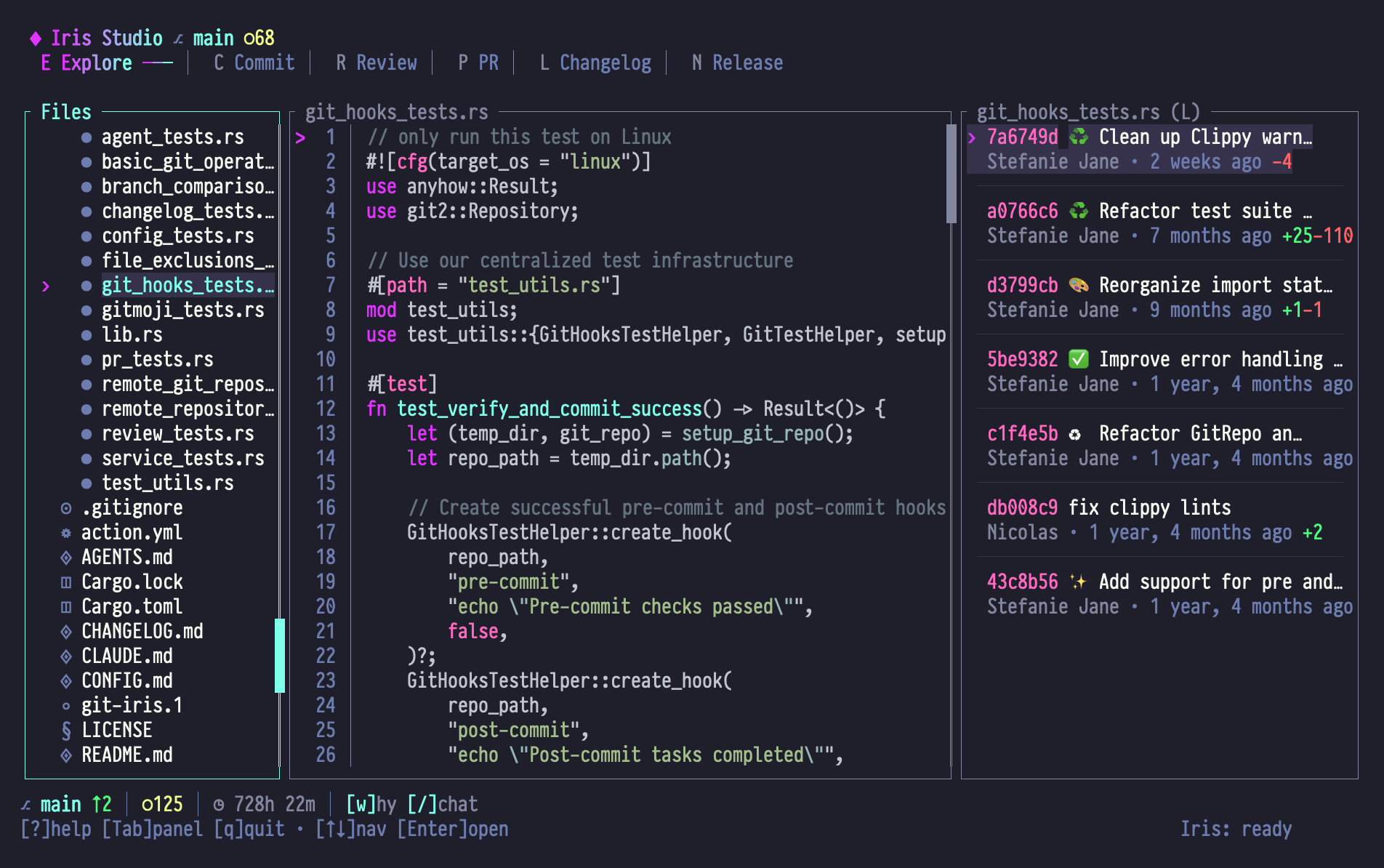Click the clock icon in the status bar
The image size is (1384, 868).
pyautogui.click(x=219, y=805)
